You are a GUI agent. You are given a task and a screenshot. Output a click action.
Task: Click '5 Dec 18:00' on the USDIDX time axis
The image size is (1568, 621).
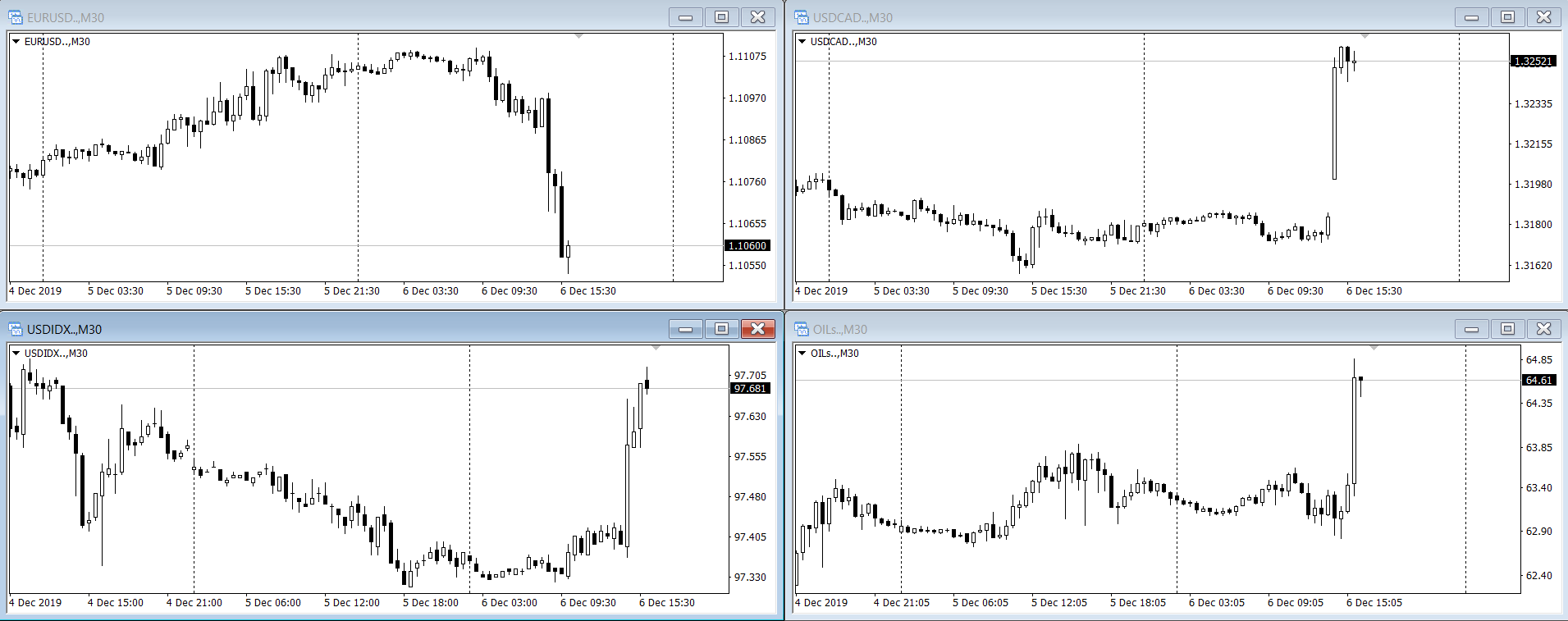point(431,603)
